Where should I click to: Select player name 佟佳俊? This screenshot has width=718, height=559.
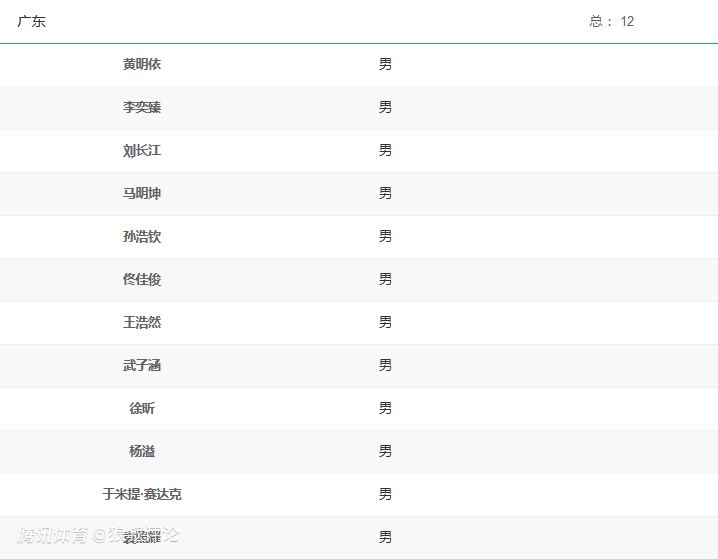(142, 279)
